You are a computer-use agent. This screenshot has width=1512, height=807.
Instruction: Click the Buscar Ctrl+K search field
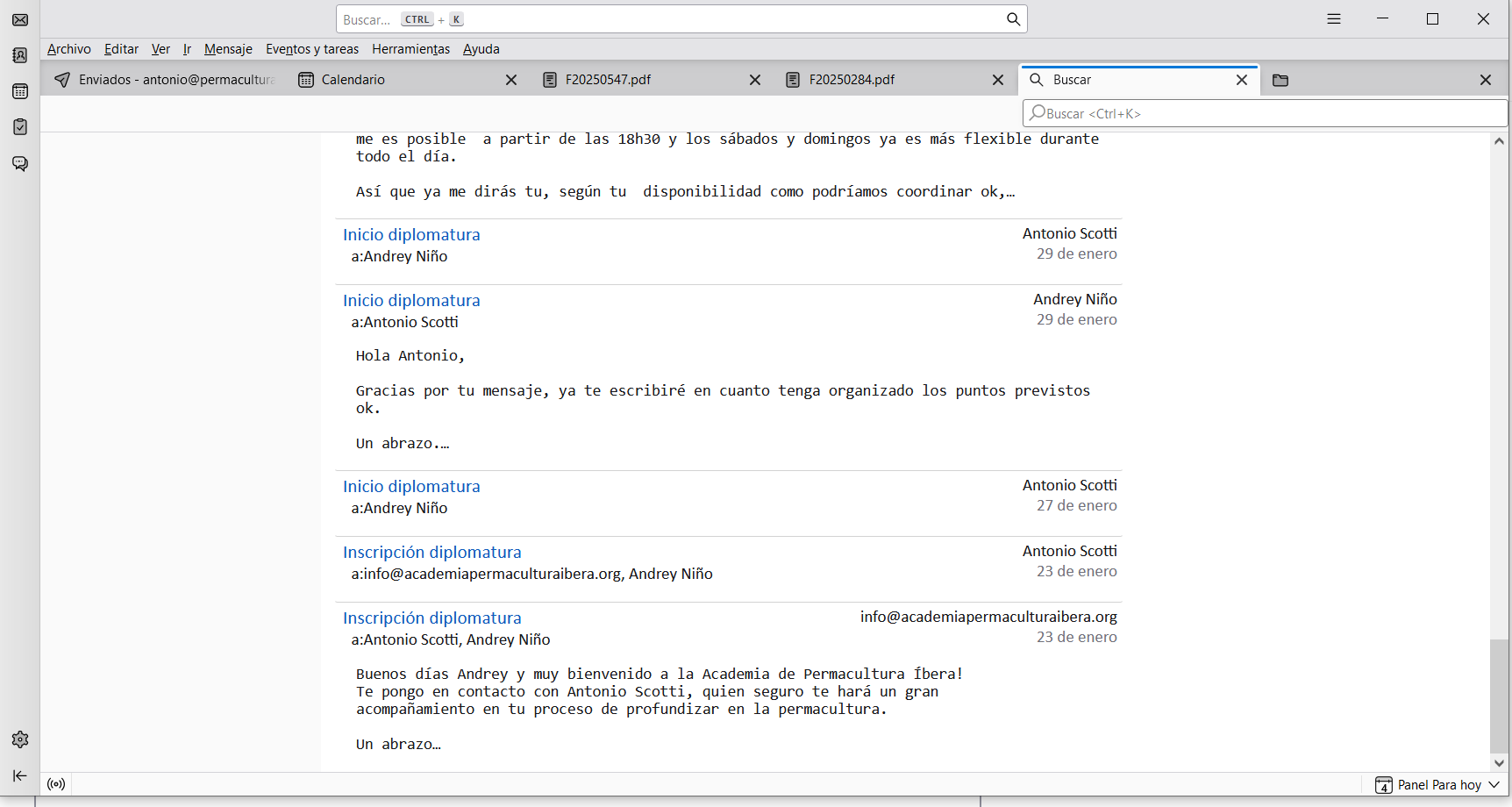point(1263,113)
